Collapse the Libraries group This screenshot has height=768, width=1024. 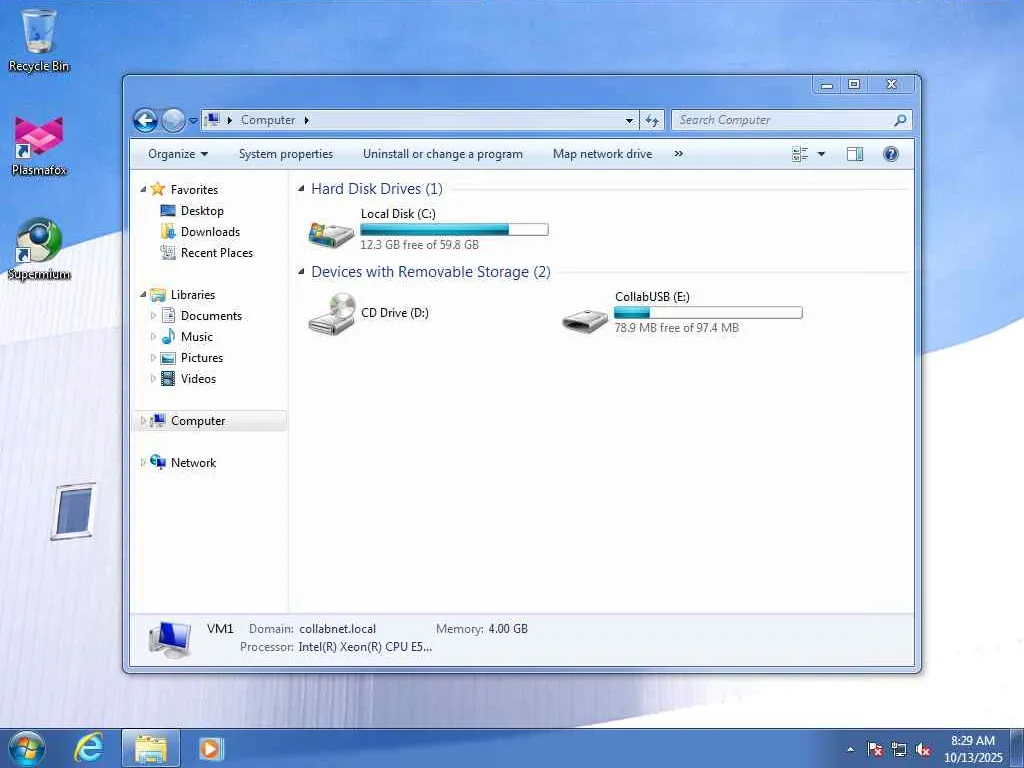tap(143, 295)
